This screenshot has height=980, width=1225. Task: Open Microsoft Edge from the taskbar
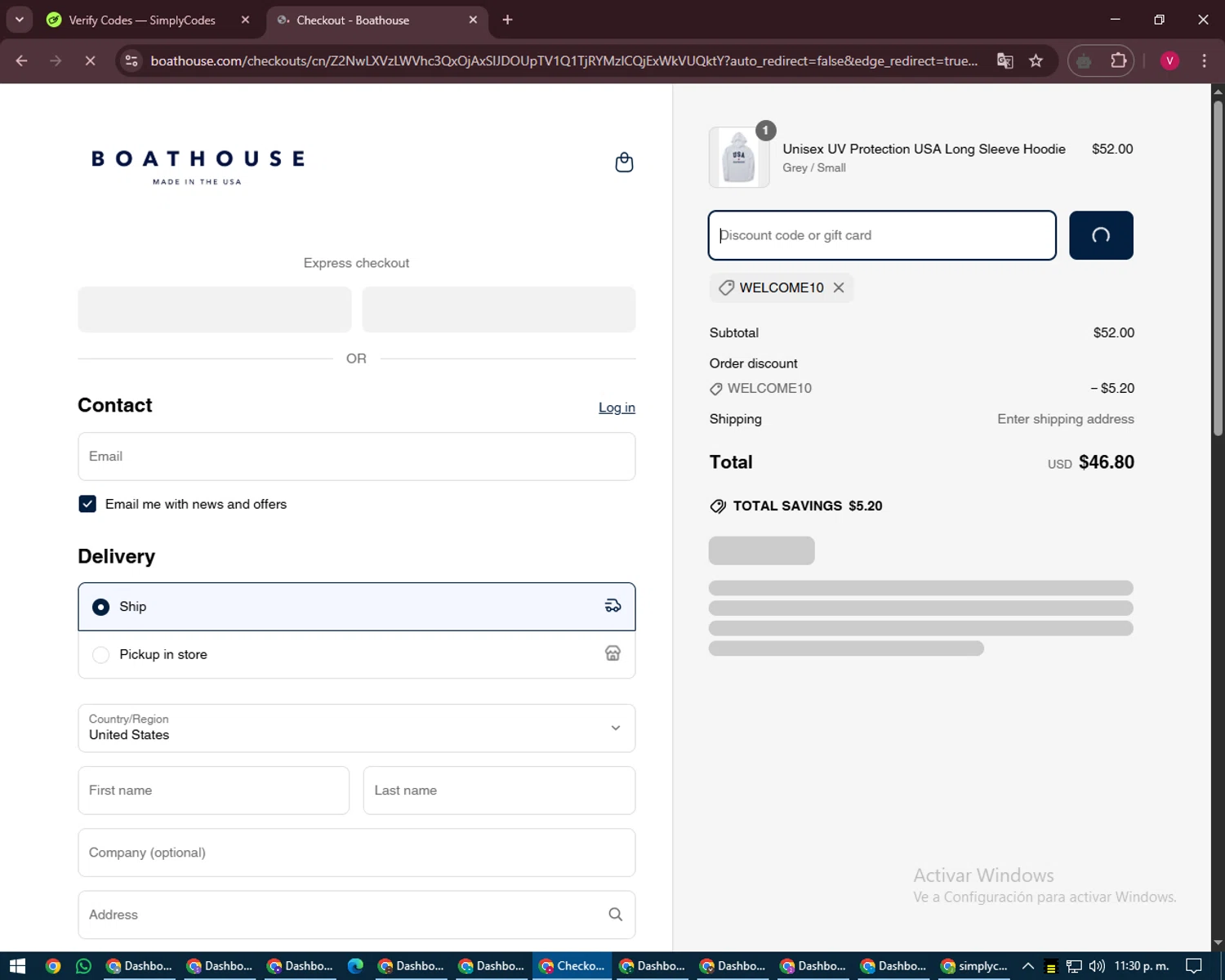coord(355,966)
